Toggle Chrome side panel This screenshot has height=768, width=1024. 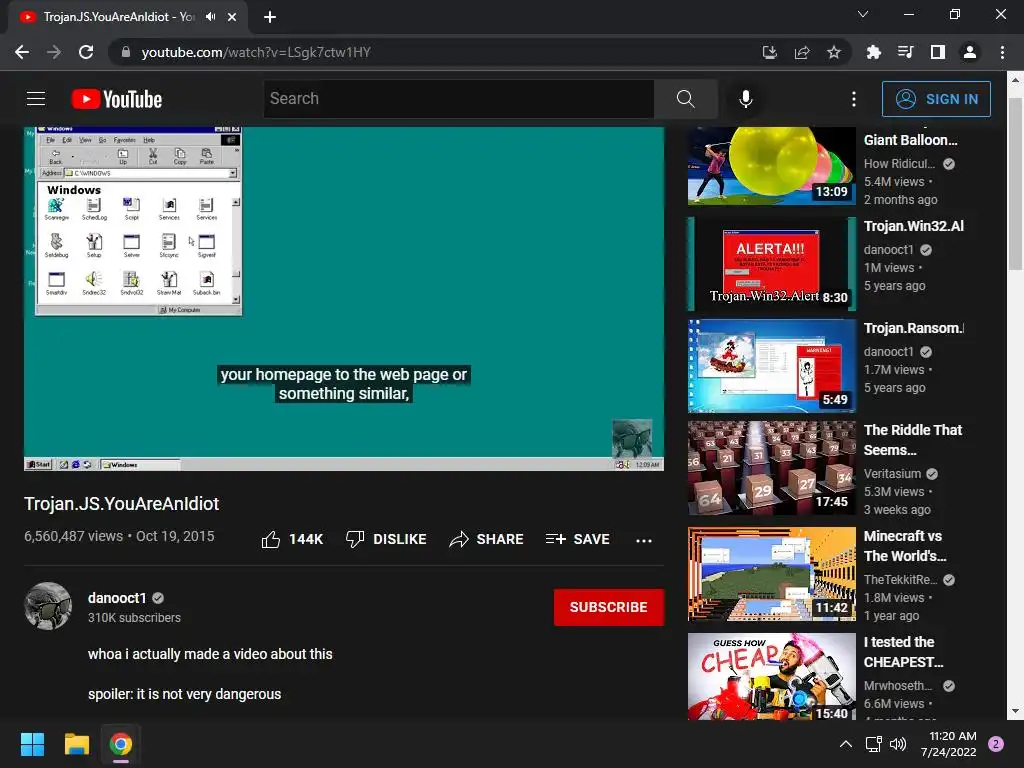(938, 52)
